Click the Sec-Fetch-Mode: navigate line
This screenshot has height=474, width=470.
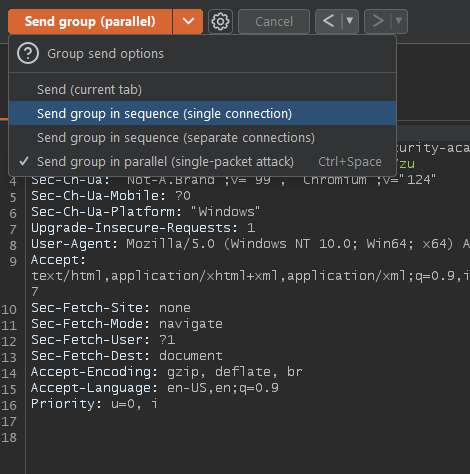(x=127, y=324)
